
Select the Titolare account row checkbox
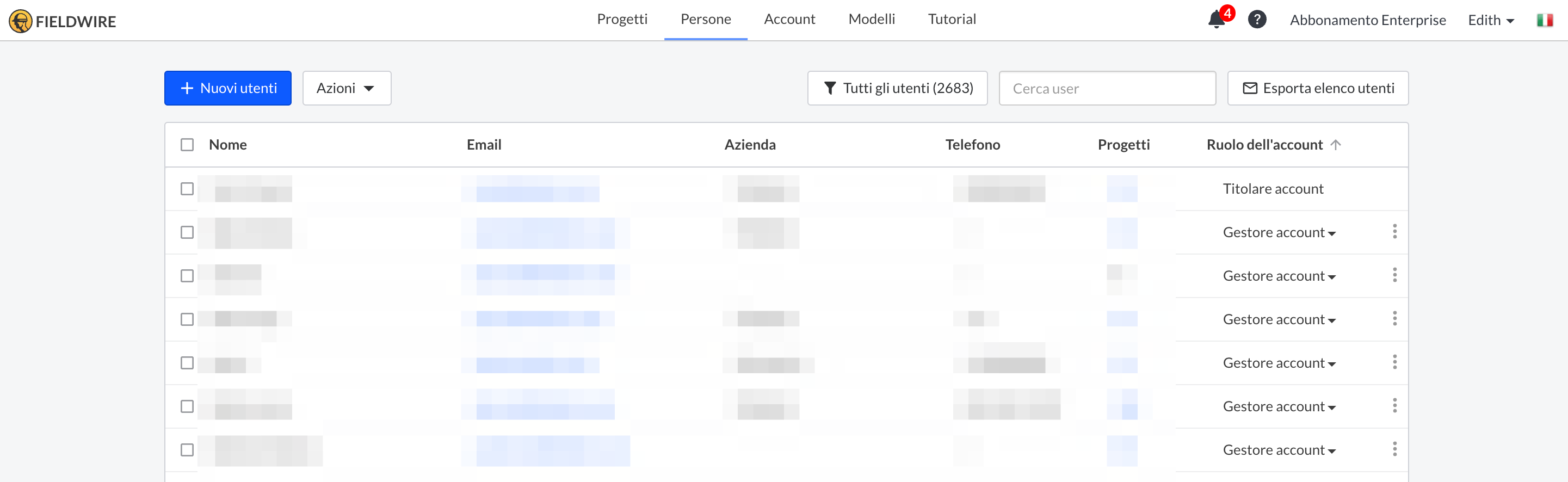point(187,189)
